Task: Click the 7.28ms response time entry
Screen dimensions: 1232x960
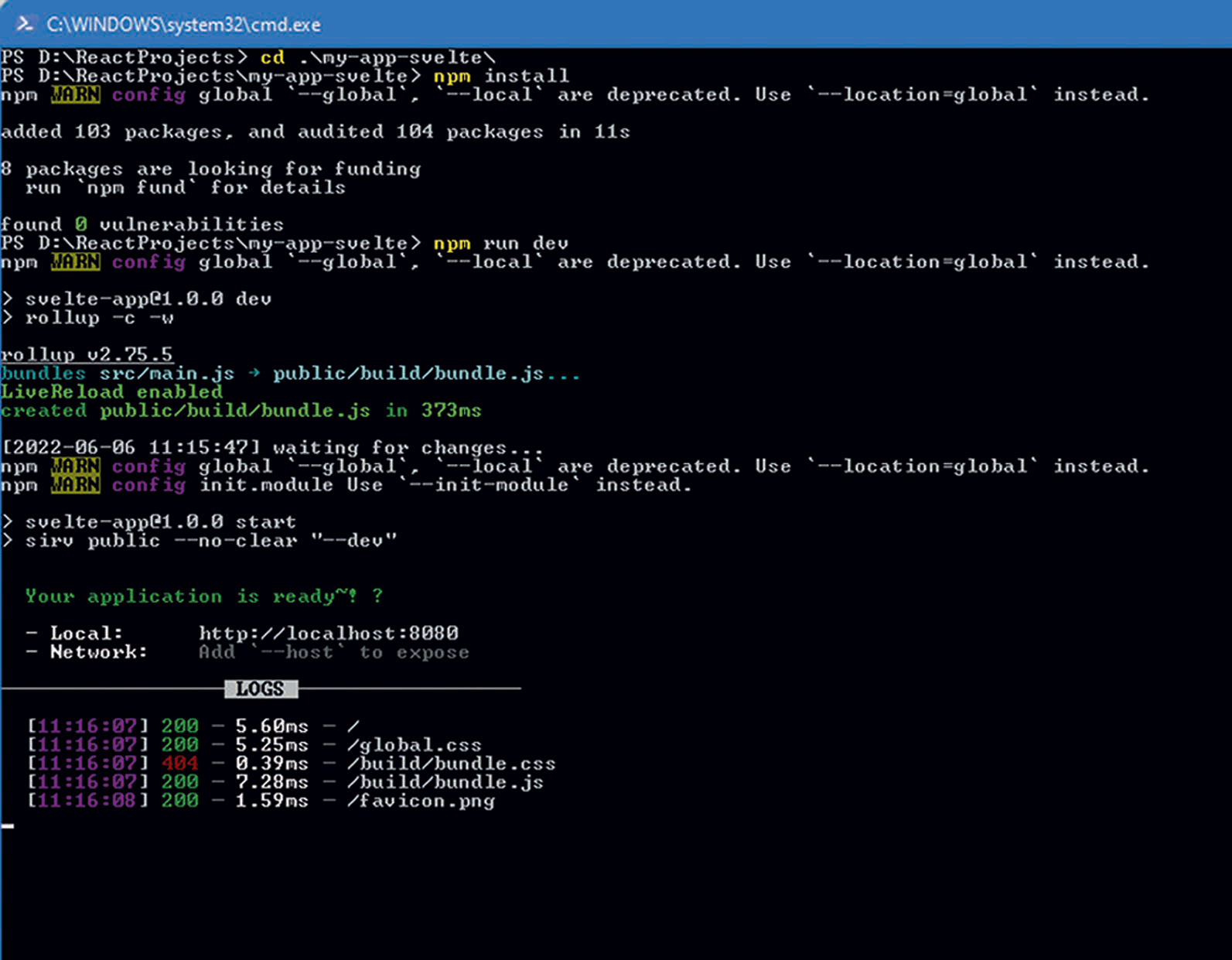Action: tap(271, 782)
